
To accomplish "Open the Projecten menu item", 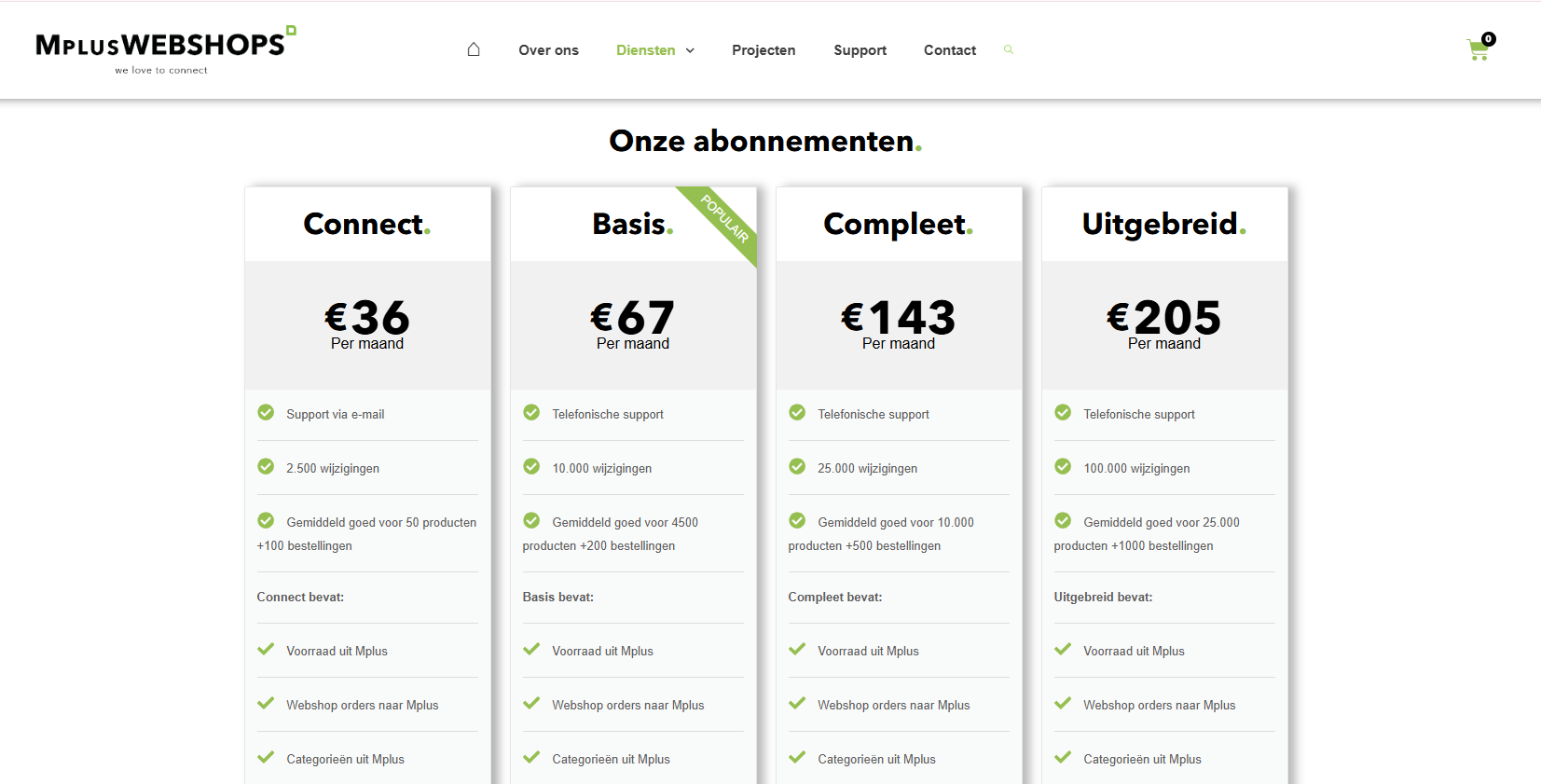I will tap(764, 50).
